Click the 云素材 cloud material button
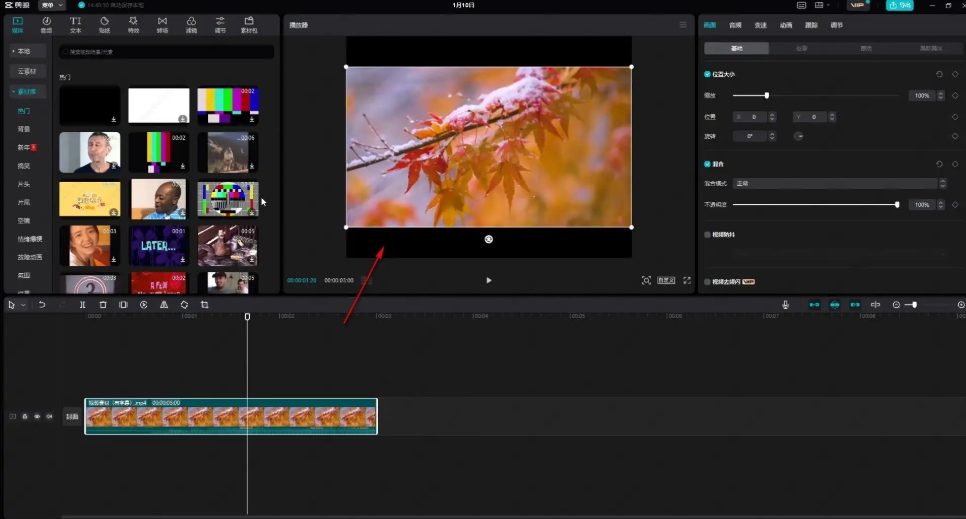Image resolution: width=966 pixels, height=519 pixels. 28,71
